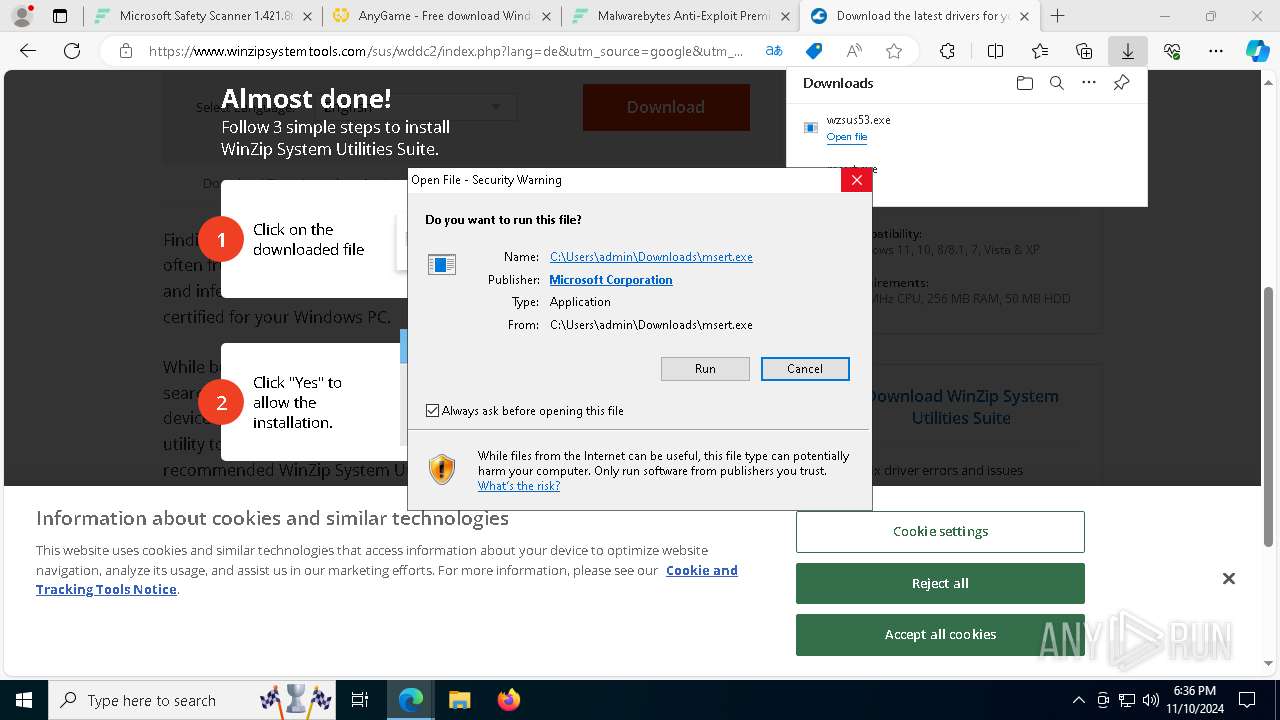Click the read aloud icon
The image size is (1280, 720).
point(854,51)
